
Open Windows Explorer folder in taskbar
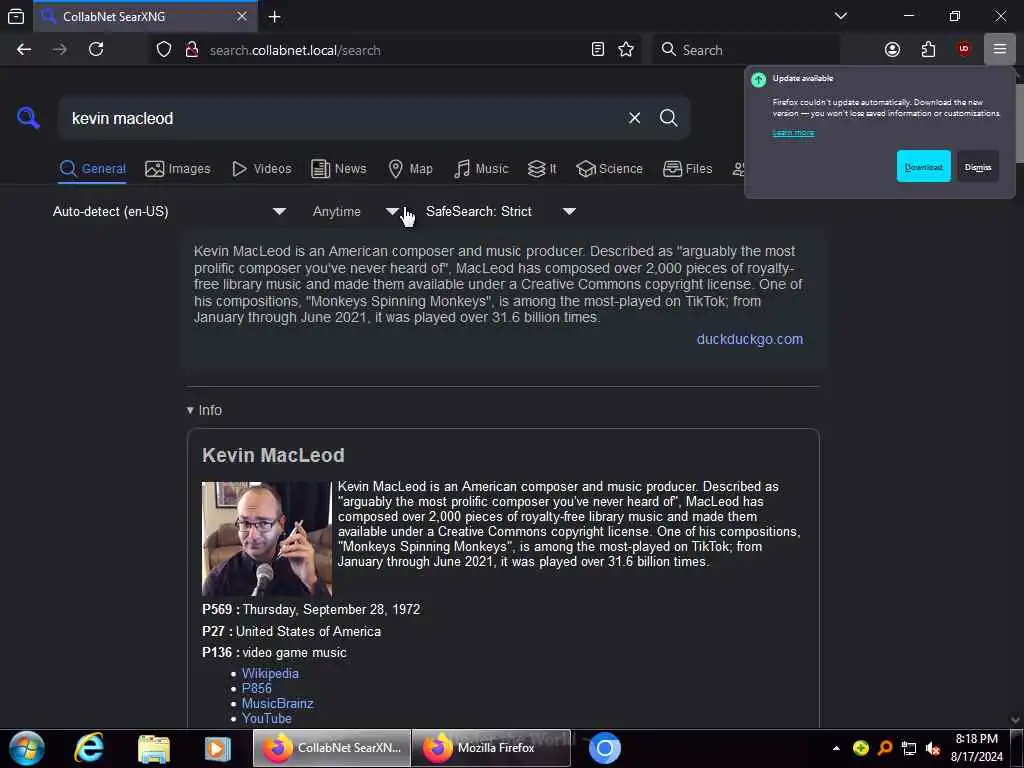point(153,748)
